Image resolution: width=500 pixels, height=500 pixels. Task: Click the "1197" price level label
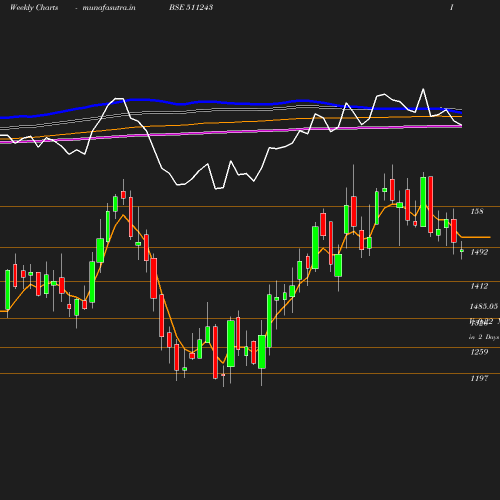click(479, 378)
